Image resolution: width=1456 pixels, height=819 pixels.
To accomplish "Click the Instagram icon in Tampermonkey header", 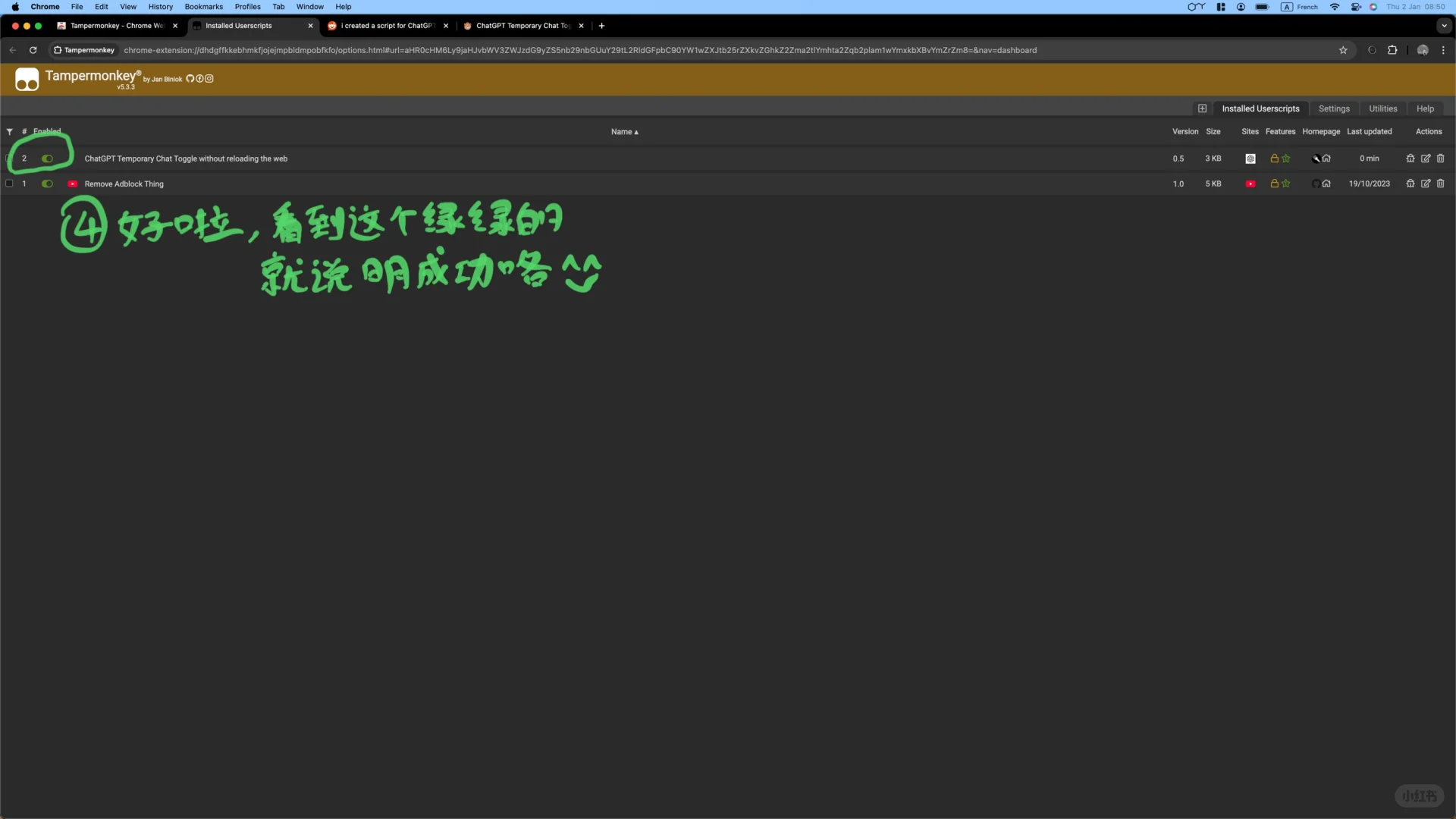I will click(209, 79).
